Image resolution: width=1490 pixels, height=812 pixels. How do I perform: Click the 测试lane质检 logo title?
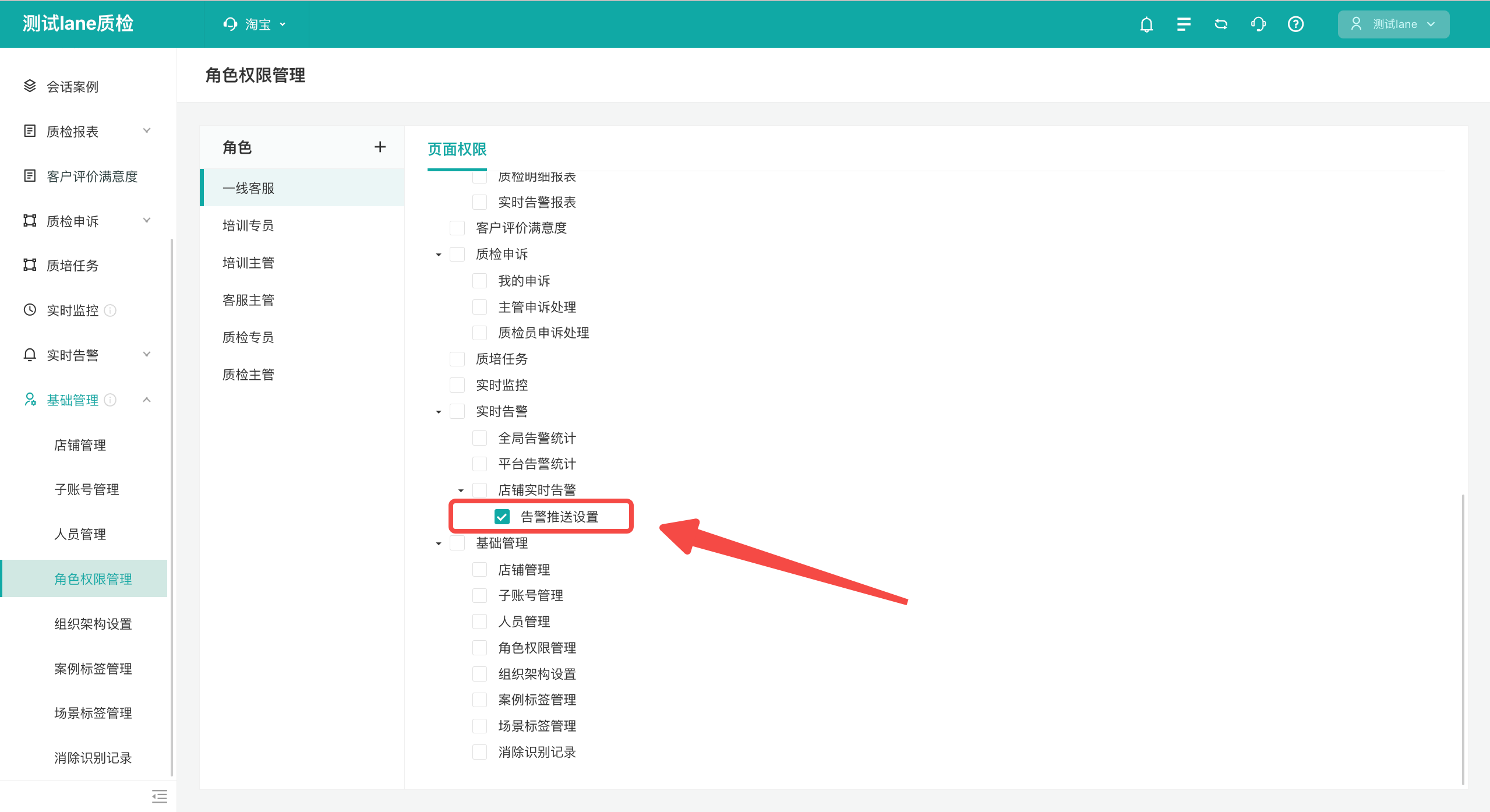pos(78,23)
